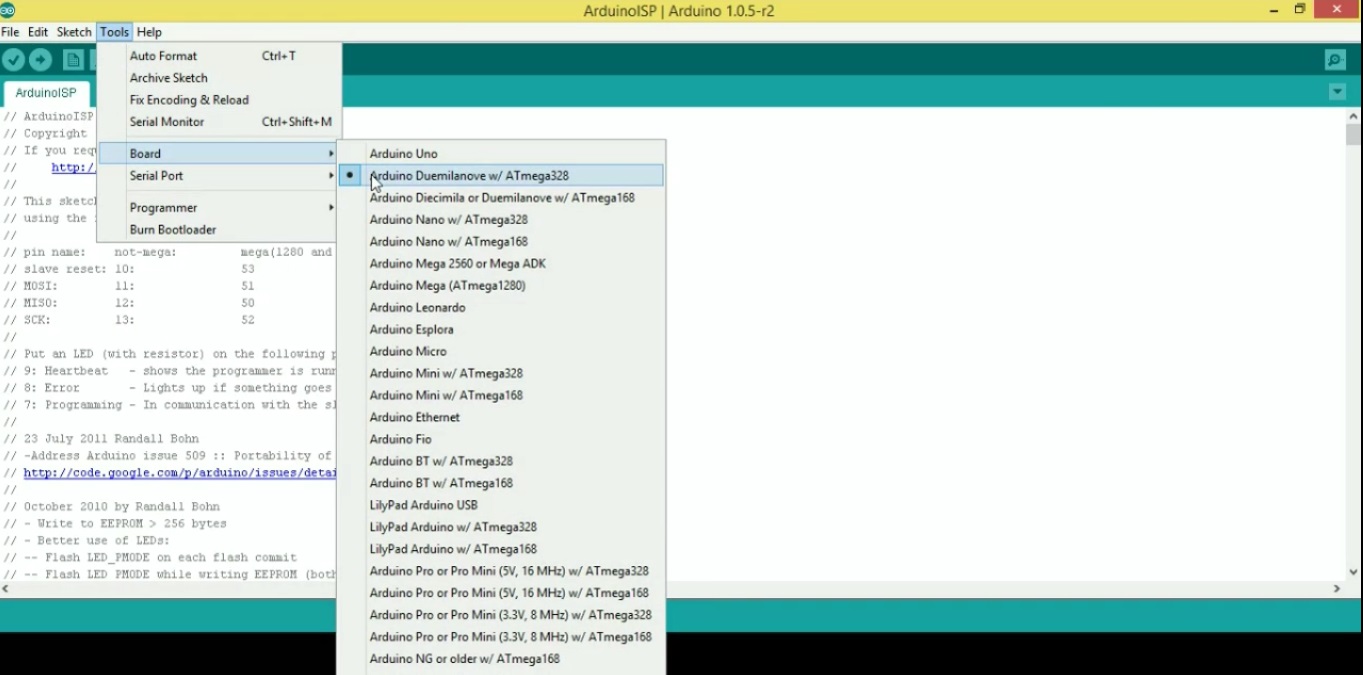Click the vertical scrollbar thumb in editor
Image resolution: width=1363 pixels, height=675 pixels.
tap(1353, 134)
